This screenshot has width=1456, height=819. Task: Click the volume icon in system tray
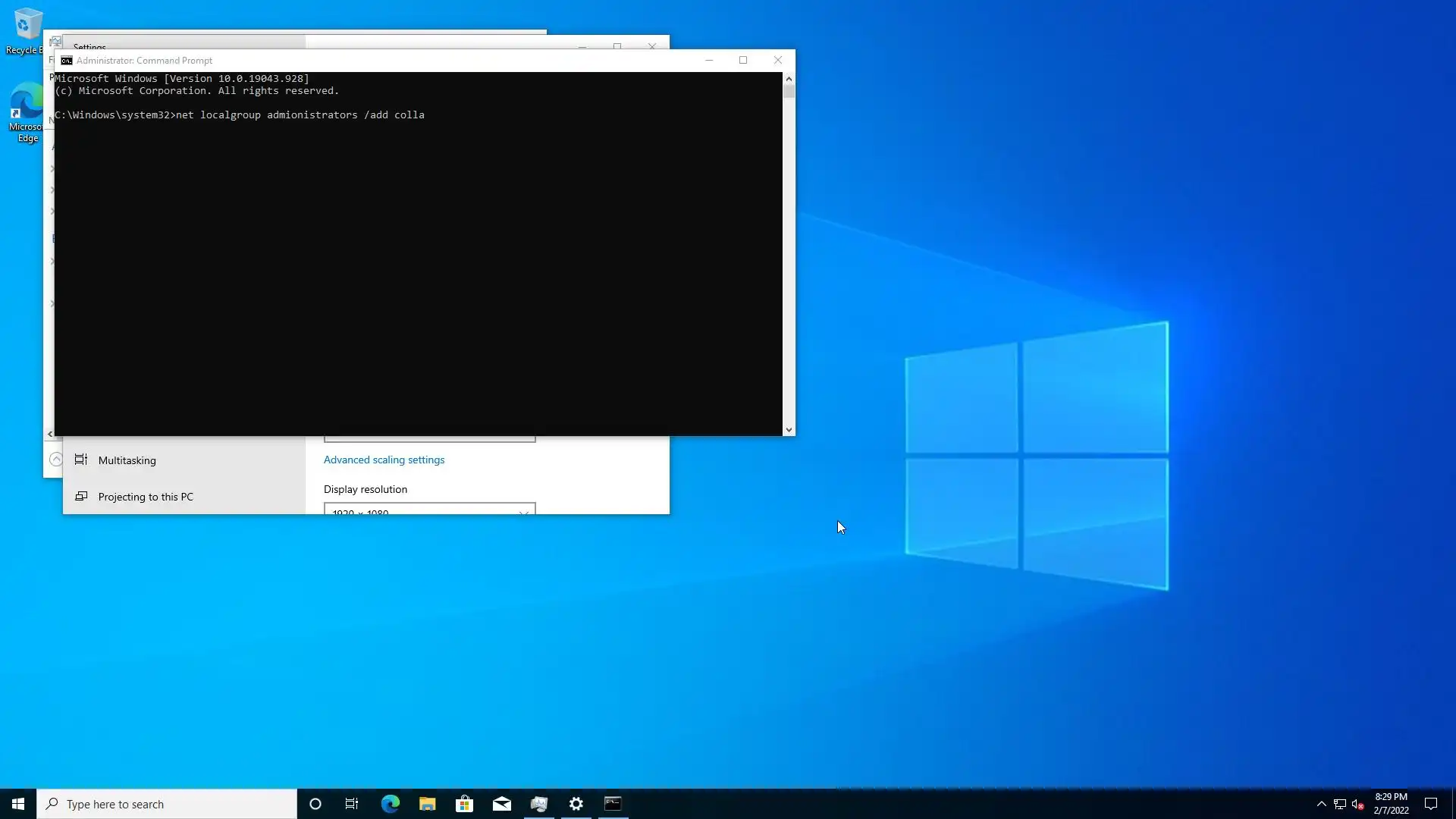click(x=1357, y=804)
